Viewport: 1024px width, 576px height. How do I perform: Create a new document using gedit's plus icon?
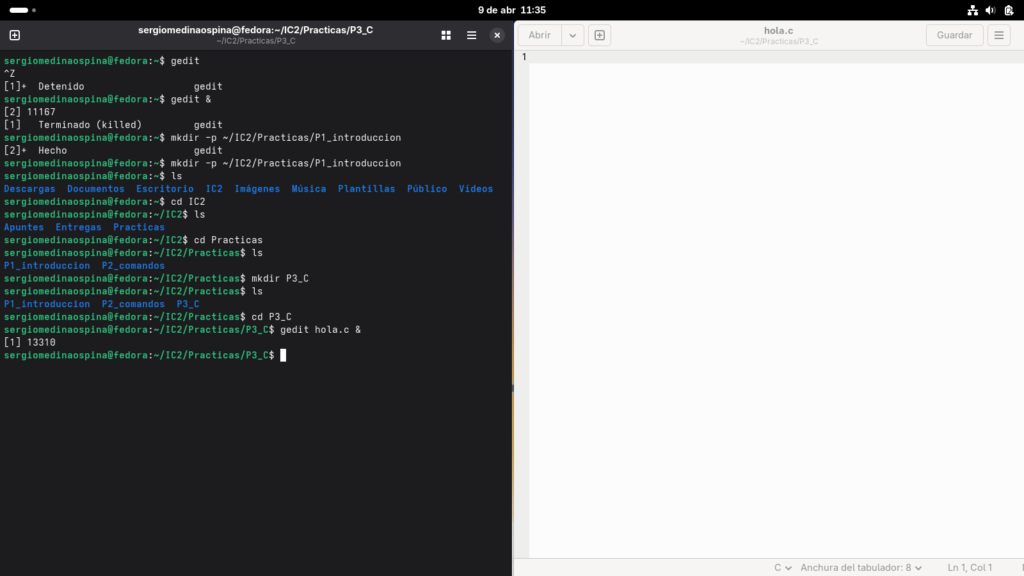[x=598, y=34]
